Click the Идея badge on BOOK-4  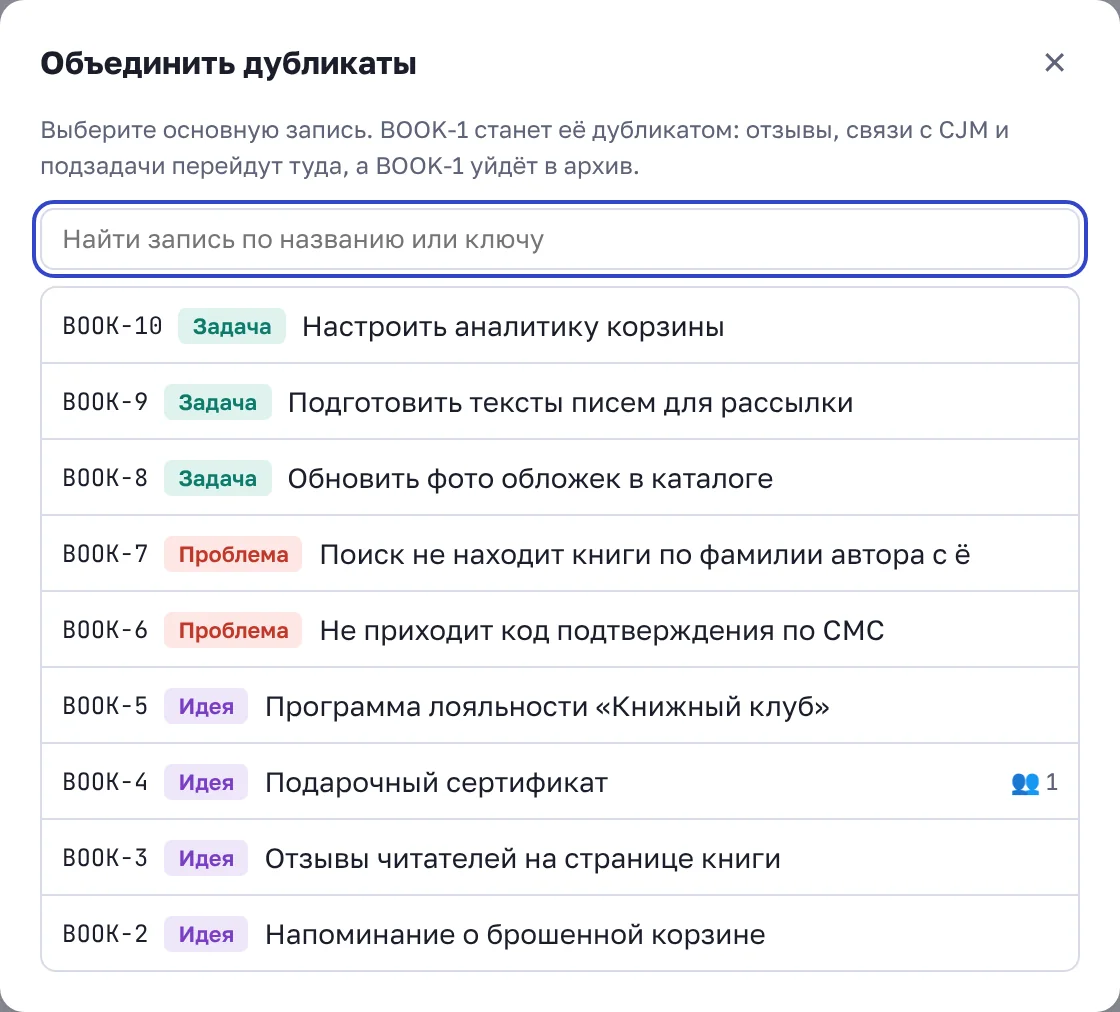206,782
